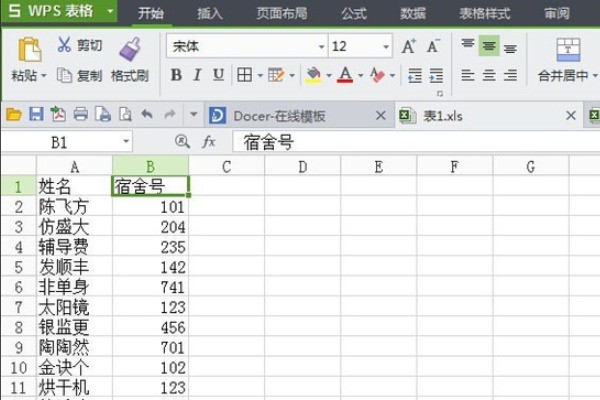Select the Format Painter (格式刷) brush
600x400 pixels.
[x=130, y=49]
